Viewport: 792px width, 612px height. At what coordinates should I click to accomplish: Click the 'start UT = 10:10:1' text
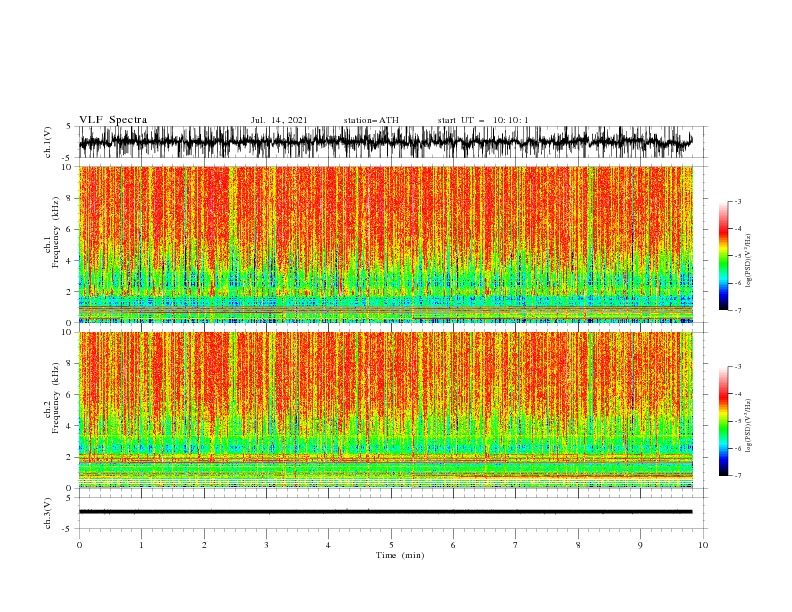483,120
